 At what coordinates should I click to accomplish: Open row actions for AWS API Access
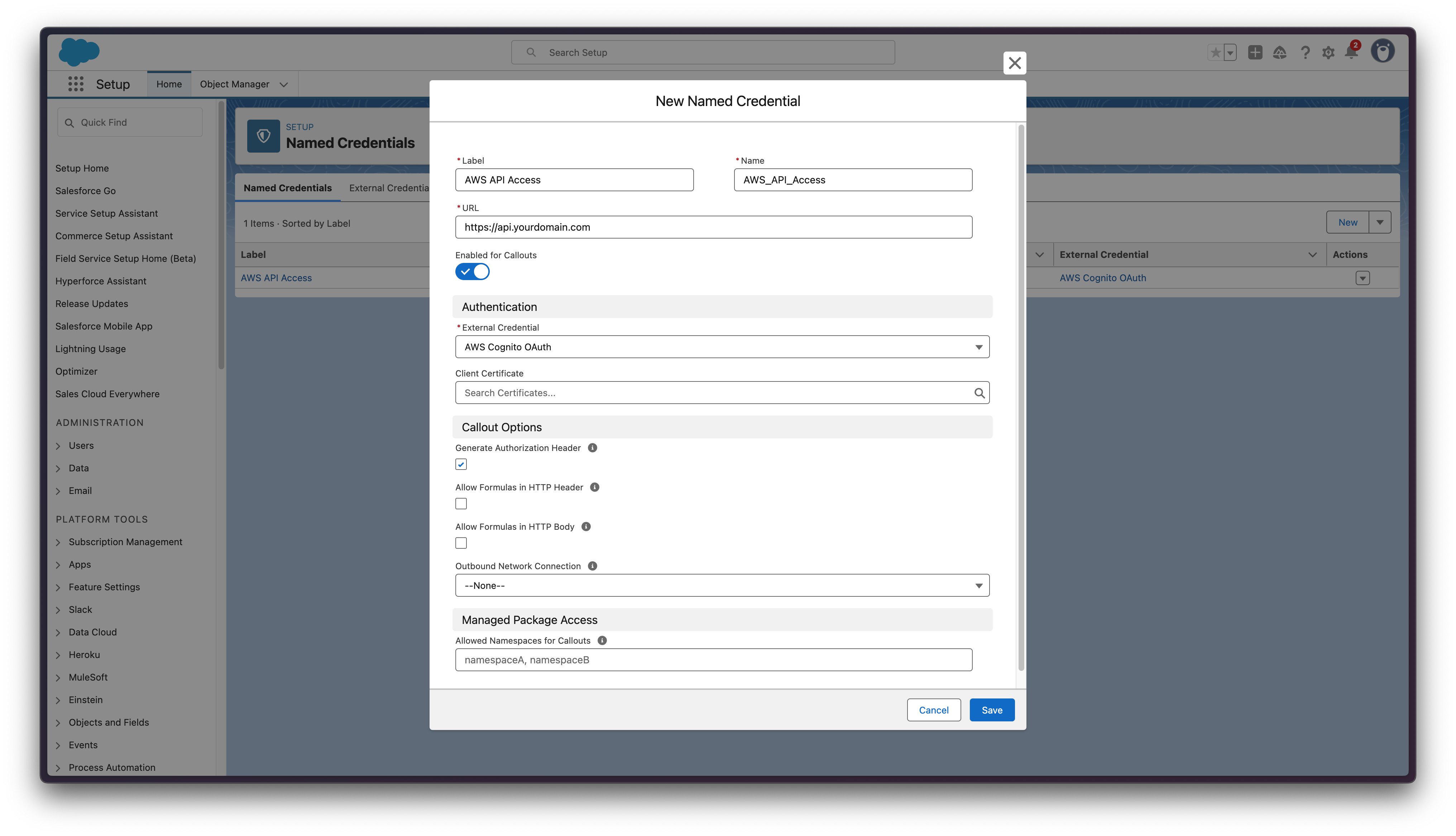point(1362,278)
